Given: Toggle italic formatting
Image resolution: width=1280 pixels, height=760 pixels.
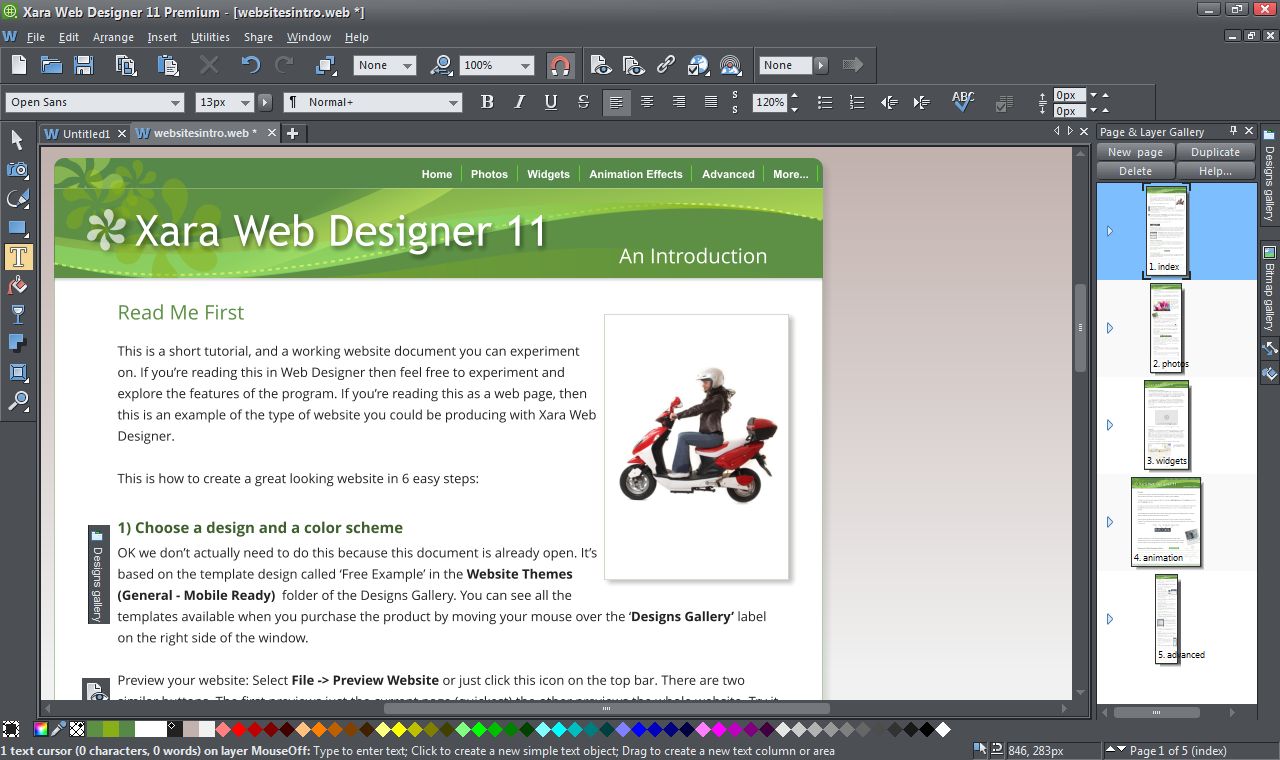Looking at the screenshot, I should (519, 102).
